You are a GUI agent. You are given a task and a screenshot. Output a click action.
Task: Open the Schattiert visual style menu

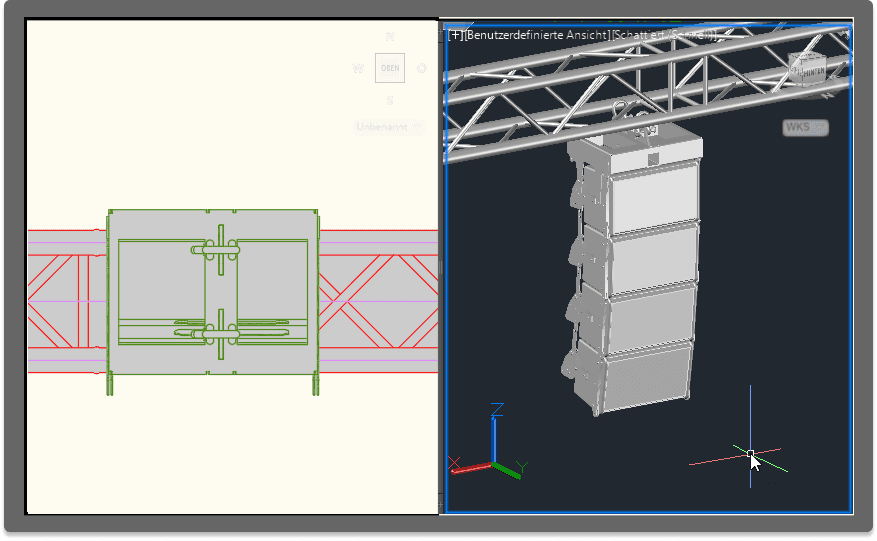pyautogui.click(x=665, y=35)
